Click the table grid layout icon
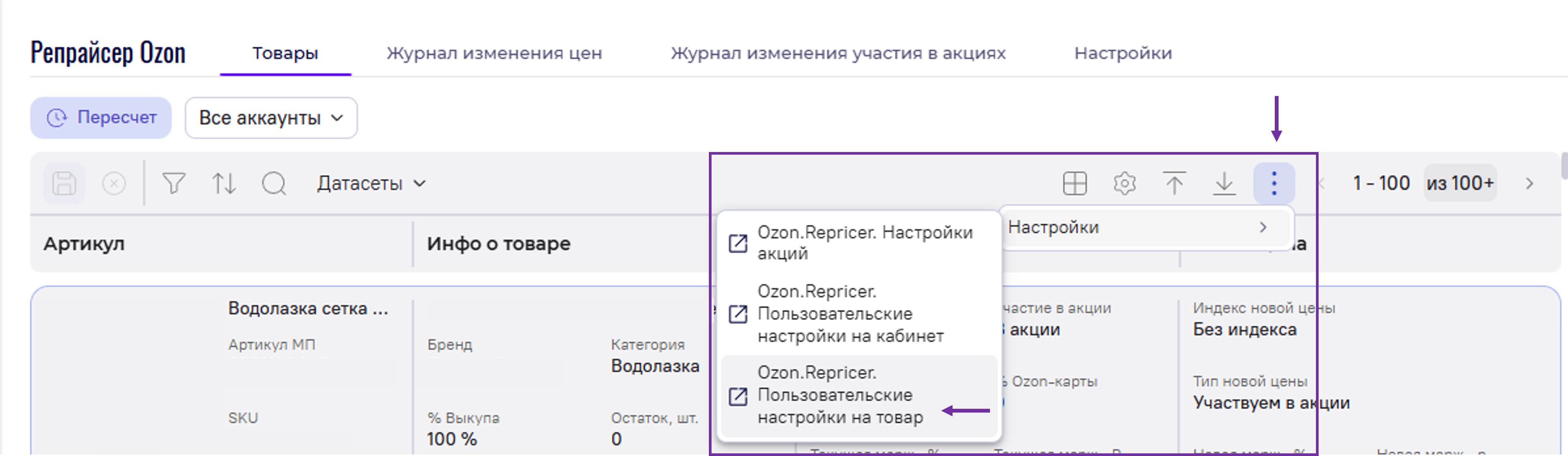Viewport: 1568px width, 456px height. pyautogui.click(x=1074, y=183)
